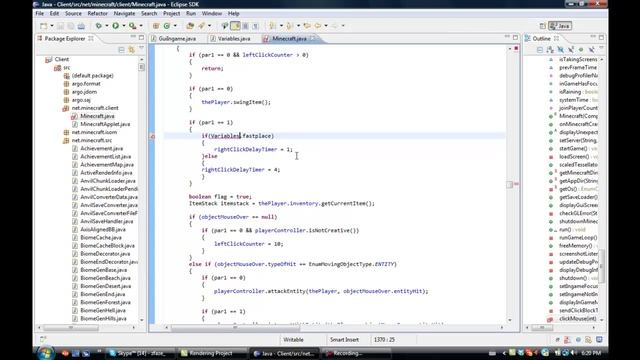Click the editor horizontal scrollbar
Image resolution: width=640 pixels, height=360 pixels.
[x=235, y=327]
